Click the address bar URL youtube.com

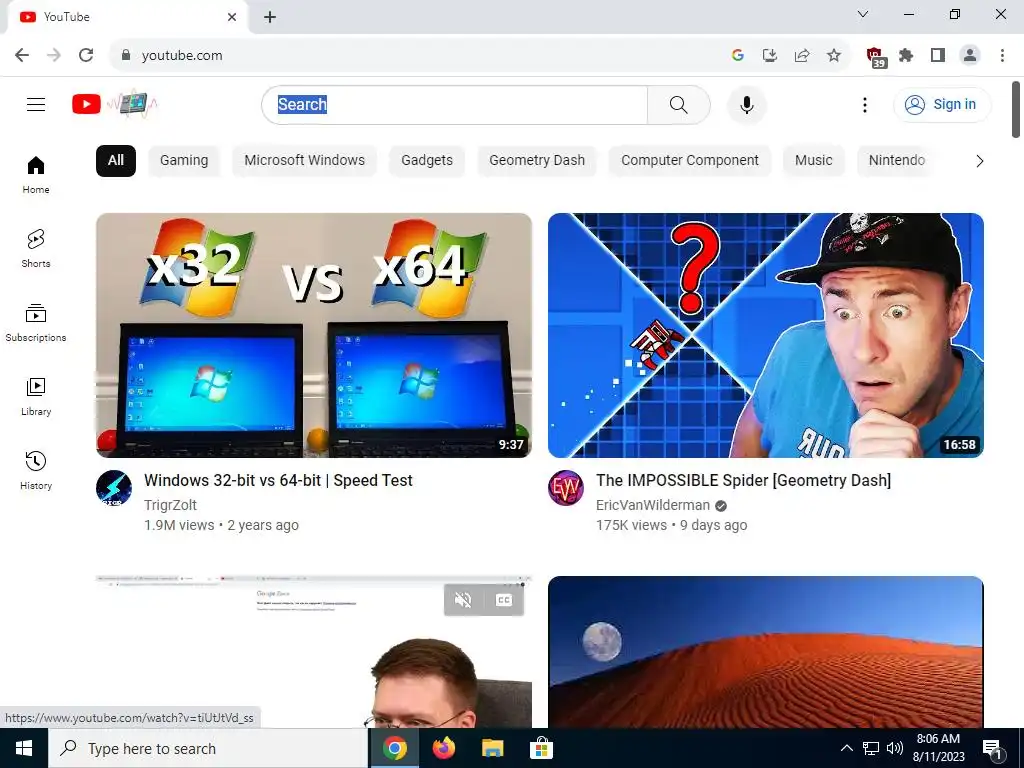[182, 56]
